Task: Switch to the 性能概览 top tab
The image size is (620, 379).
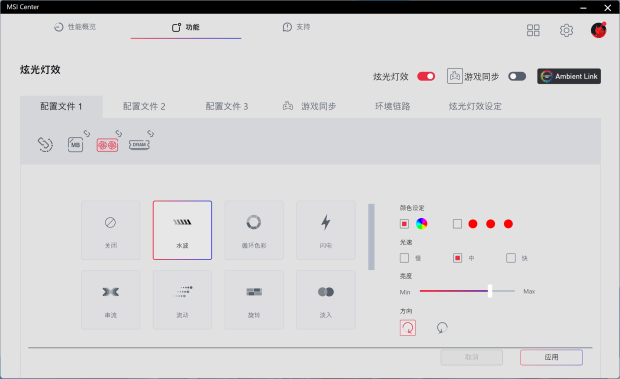Action: 75,27
